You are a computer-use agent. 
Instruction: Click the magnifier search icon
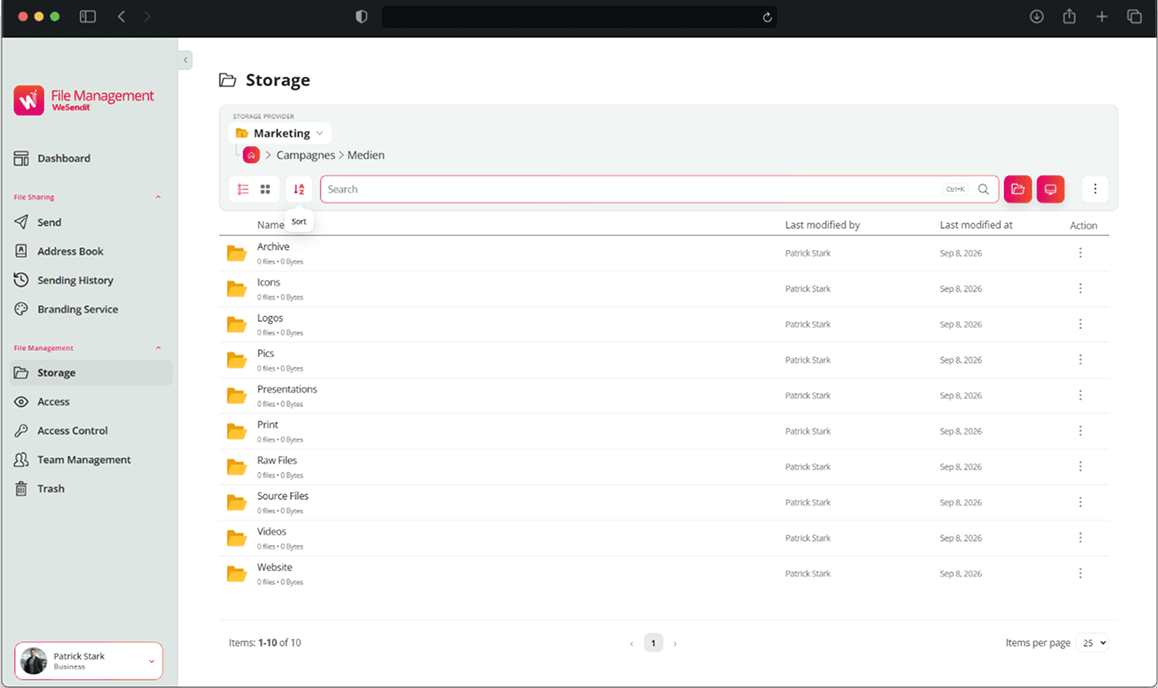click(x=983, y=190)
